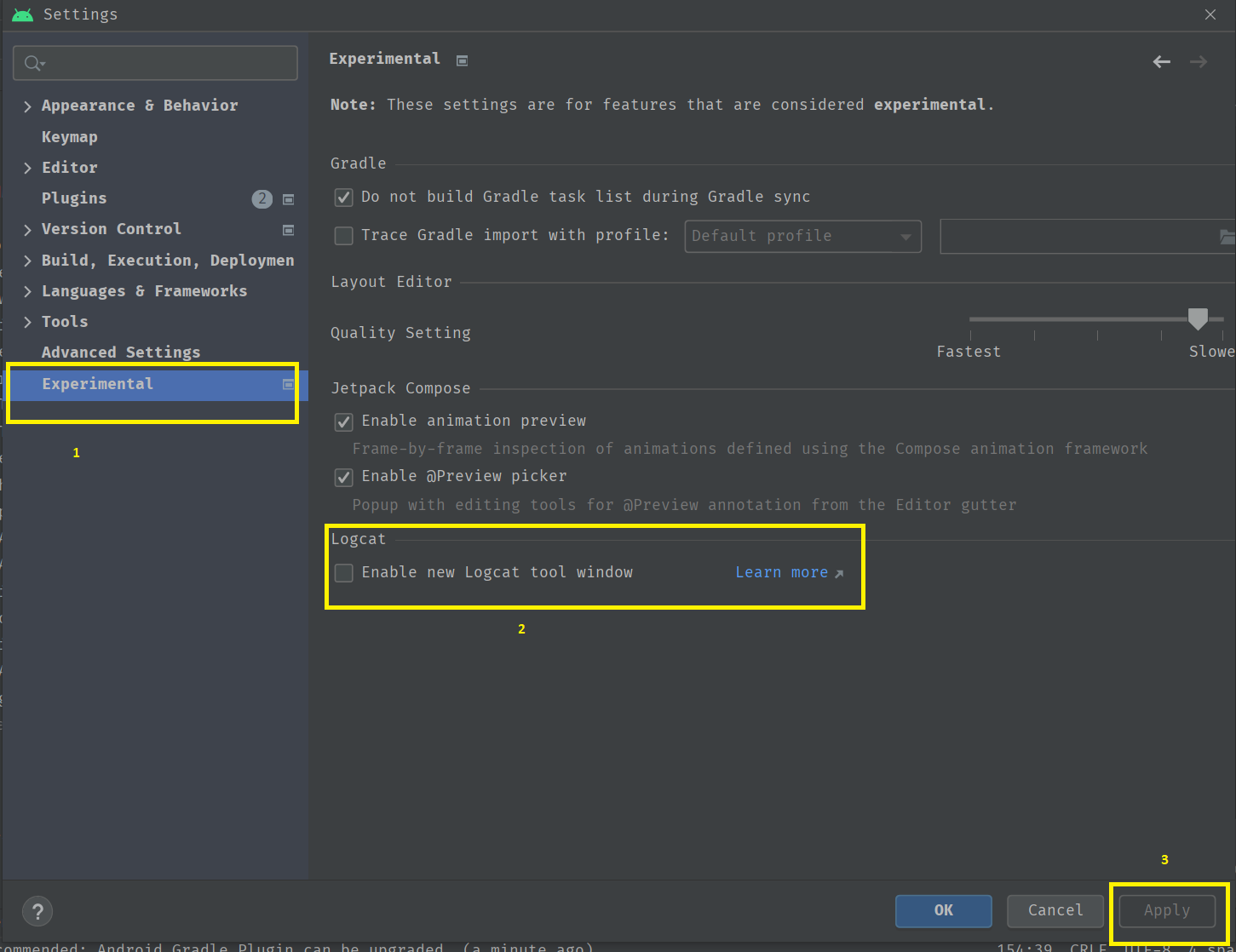Click the Quality Setting slider thumb
1236x952 pixels.
(1198, 319)
